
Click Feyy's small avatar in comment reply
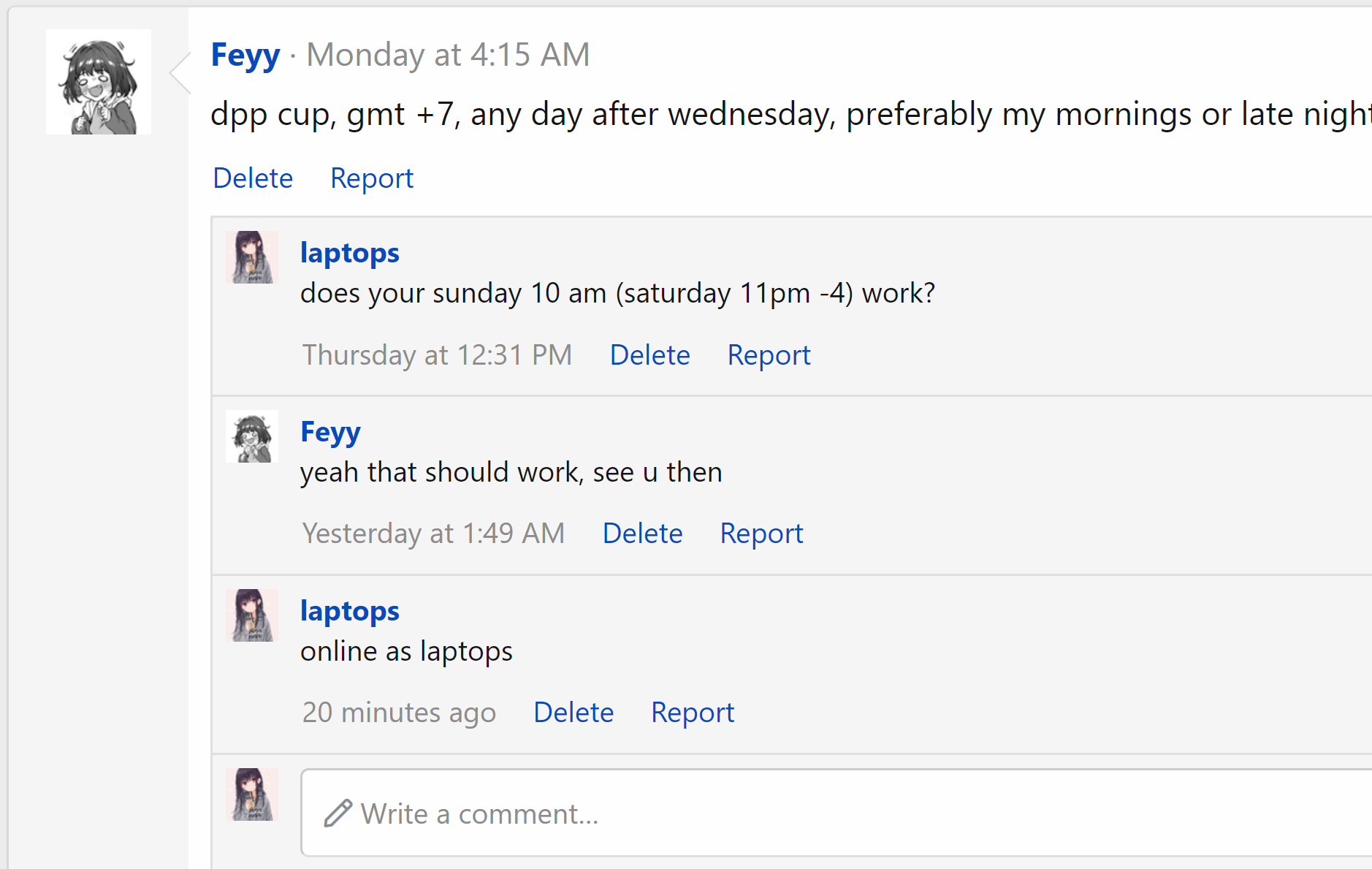(252, 436)
